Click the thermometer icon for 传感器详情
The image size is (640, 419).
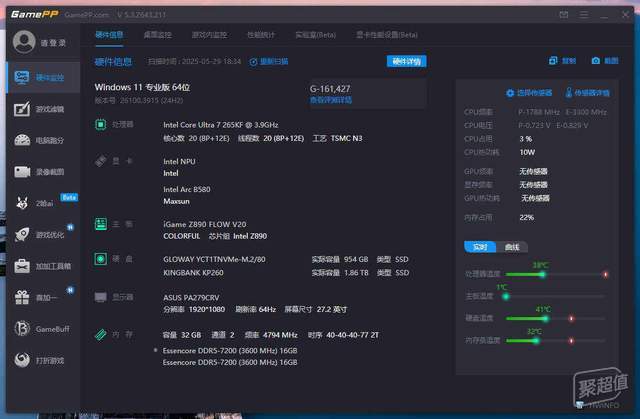569,93
